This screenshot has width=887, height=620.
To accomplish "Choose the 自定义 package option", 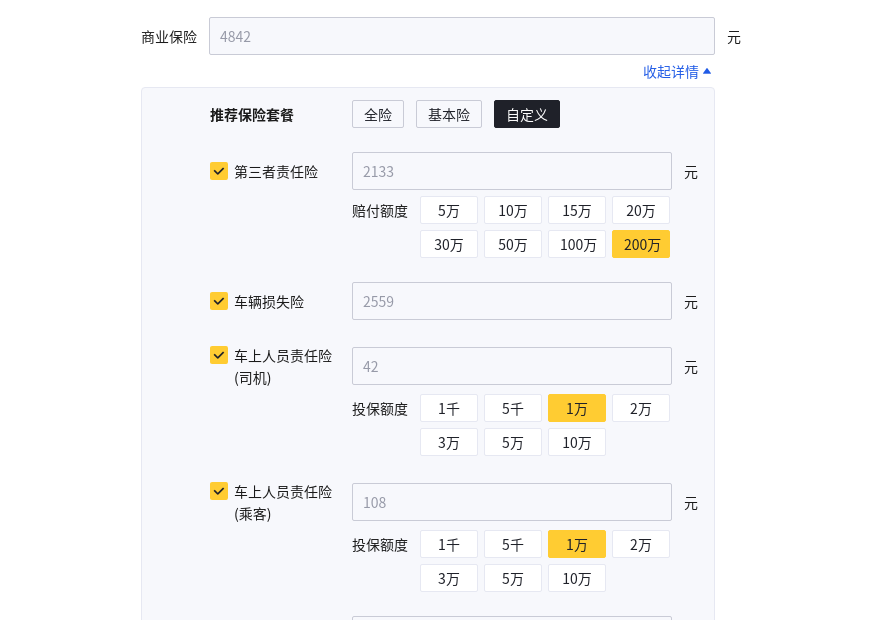I will (x=527, y=114).
